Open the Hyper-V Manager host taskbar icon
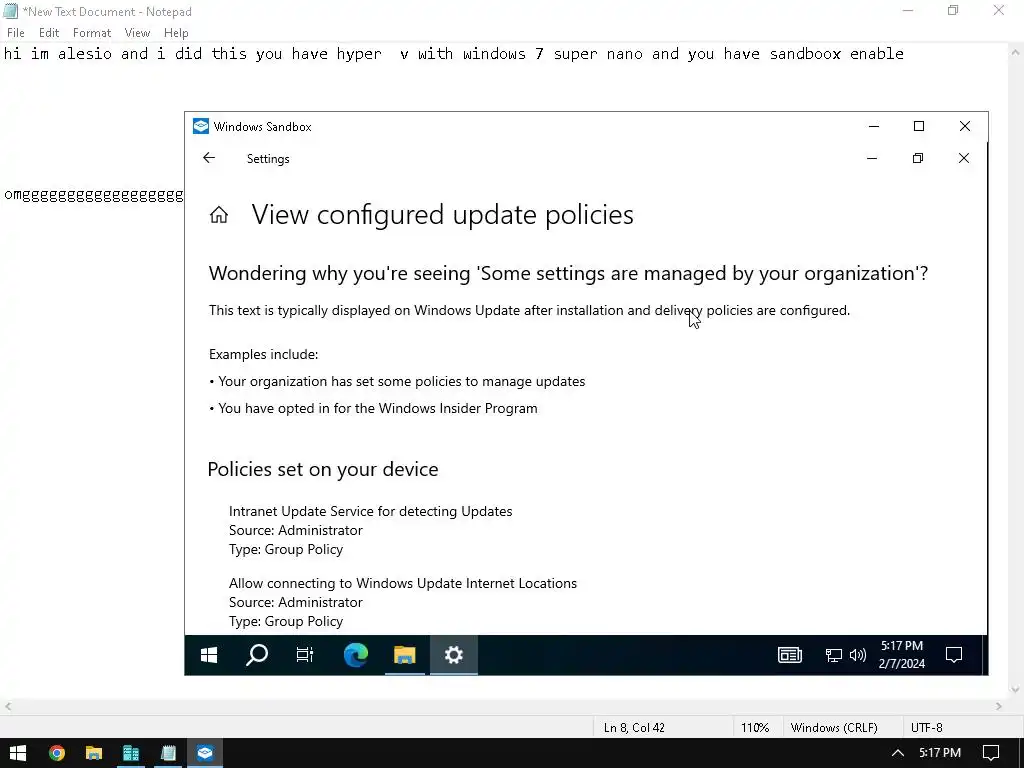Viewport: 1024px width, 768px height. pos(131,753)
